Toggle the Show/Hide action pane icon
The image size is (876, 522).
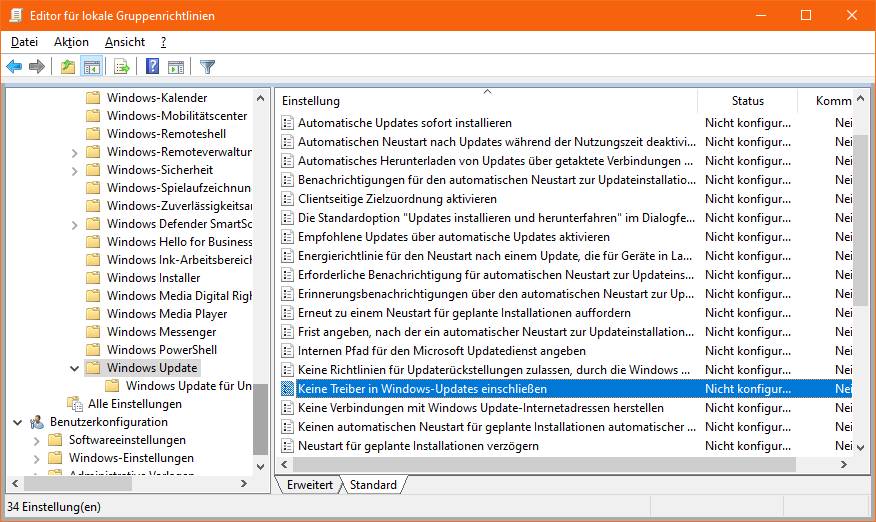click(176, 67)
